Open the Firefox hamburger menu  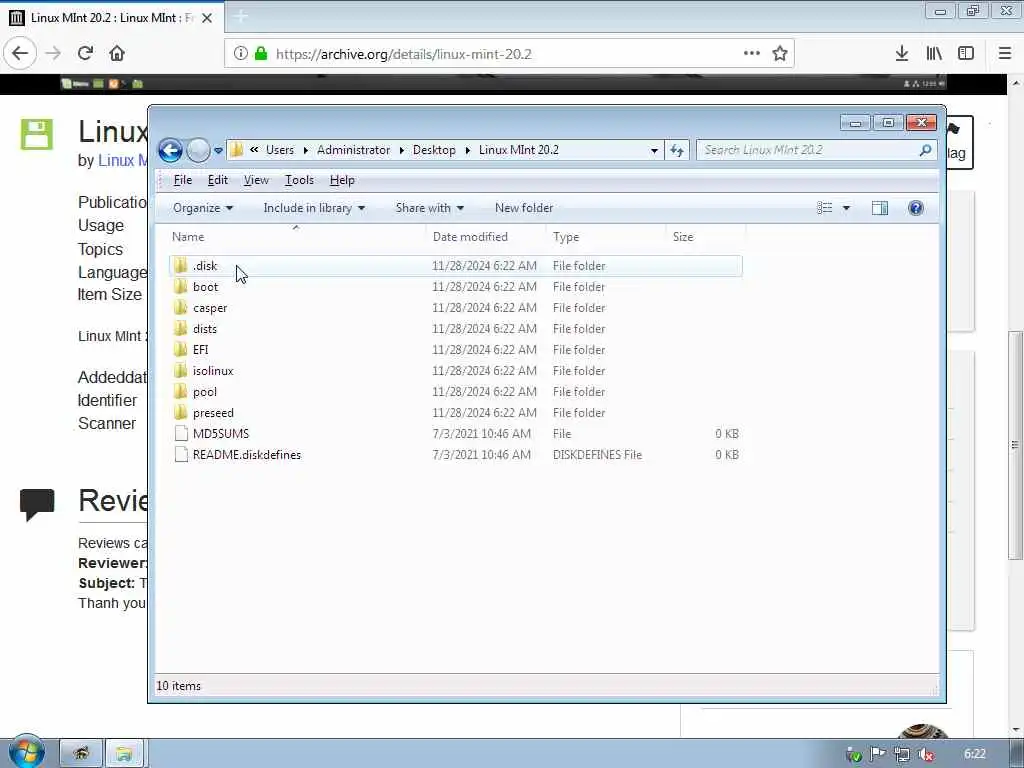click(x=1005, y=54)
